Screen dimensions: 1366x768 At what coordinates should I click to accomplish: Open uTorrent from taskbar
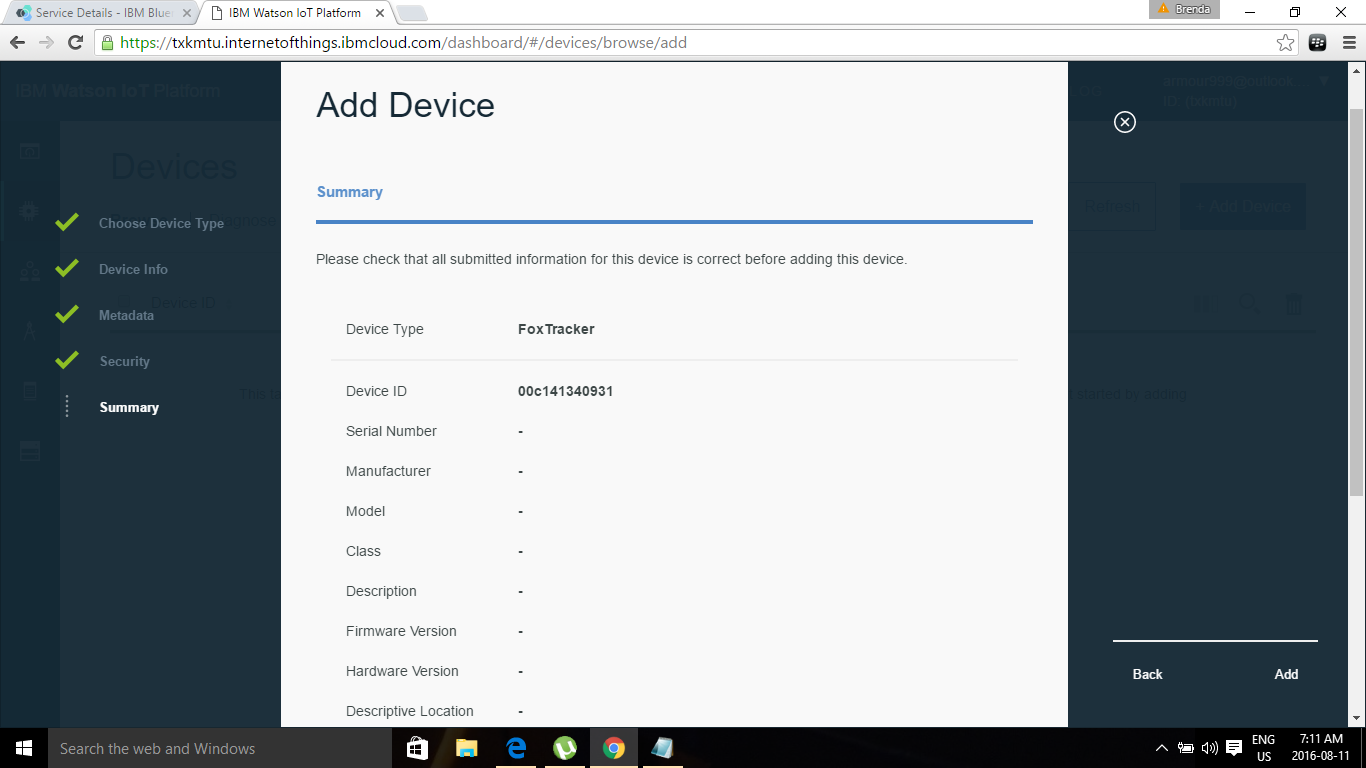coord(565,748)
